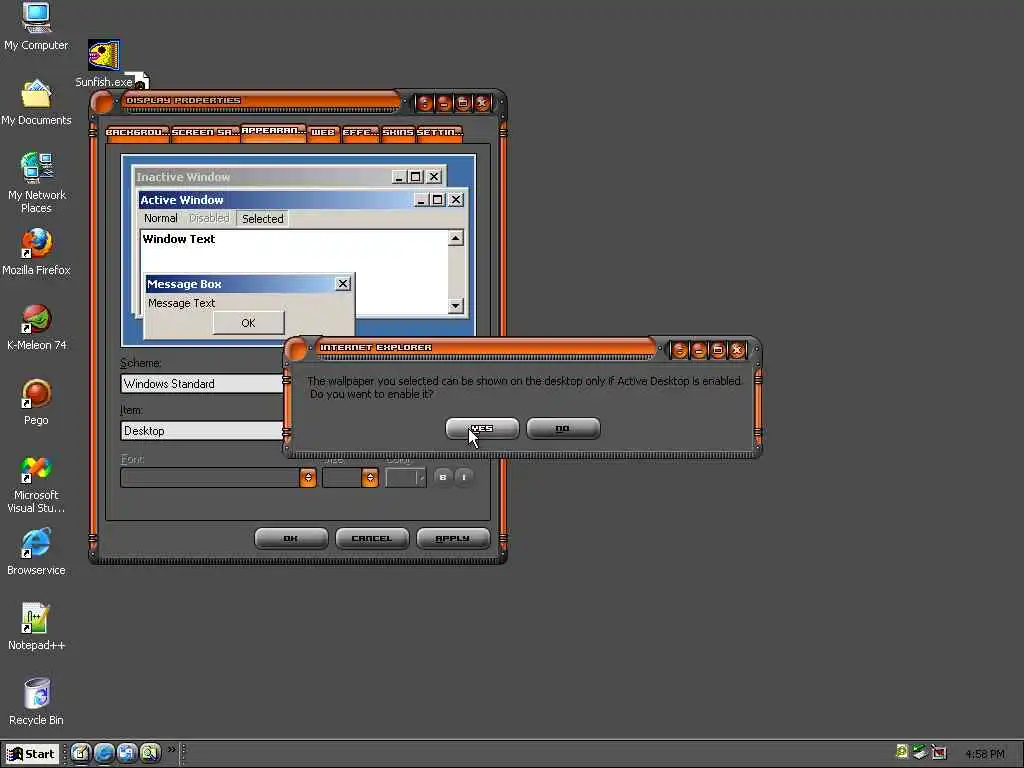Viewport: 1024px width, 768px height.
Task: Click the preview scrollbar down arrow
Action: coord(456,306)
